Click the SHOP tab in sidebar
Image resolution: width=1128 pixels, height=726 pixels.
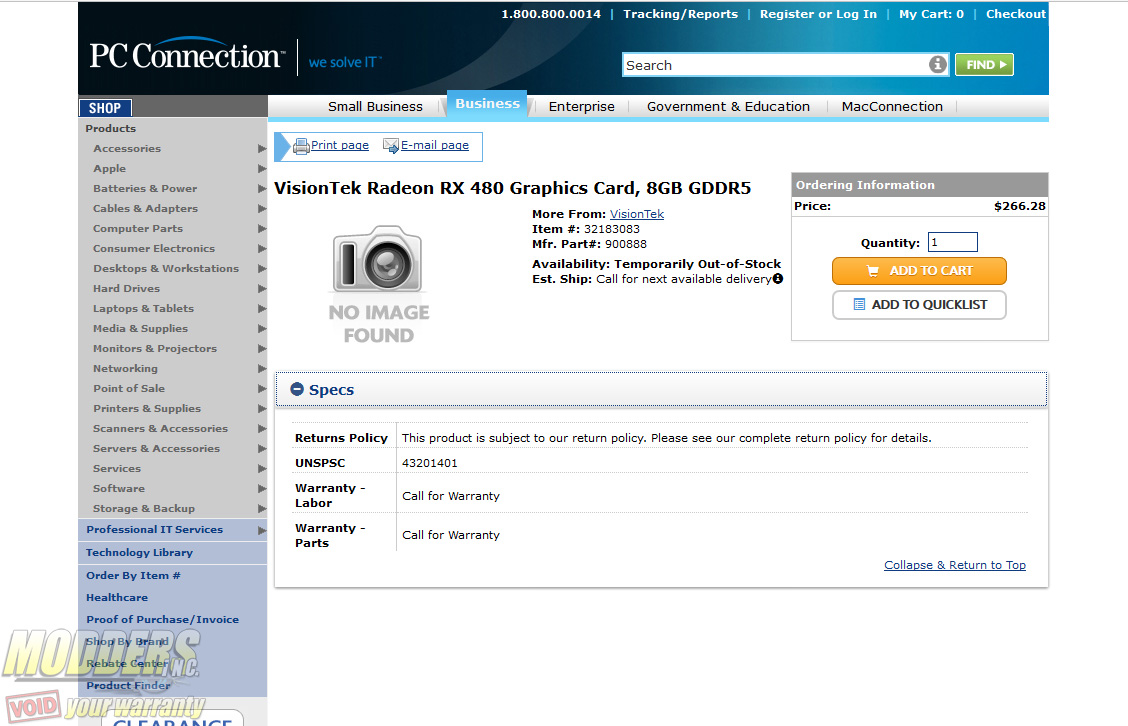click(x=105, y=108)
